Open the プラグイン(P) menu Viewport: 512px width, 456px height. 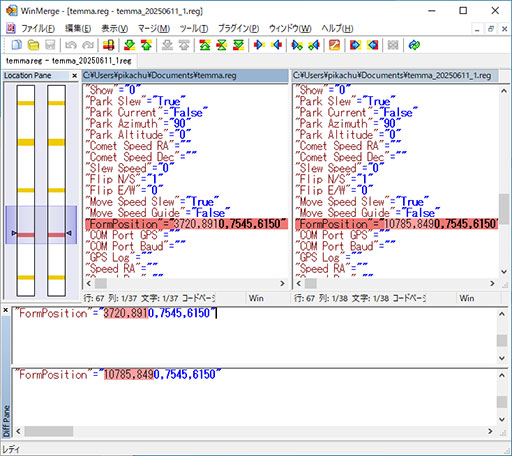click(x=238, y=29)
